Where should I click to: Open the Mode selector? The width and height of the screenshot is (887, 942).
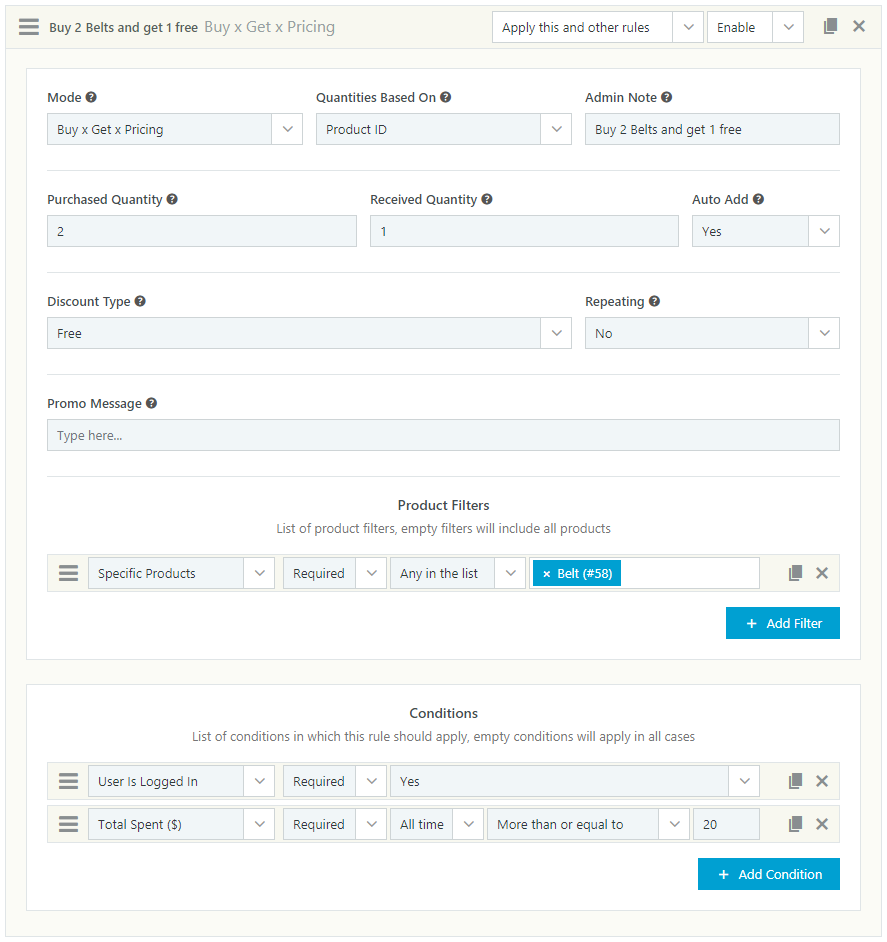pos(174,129)
